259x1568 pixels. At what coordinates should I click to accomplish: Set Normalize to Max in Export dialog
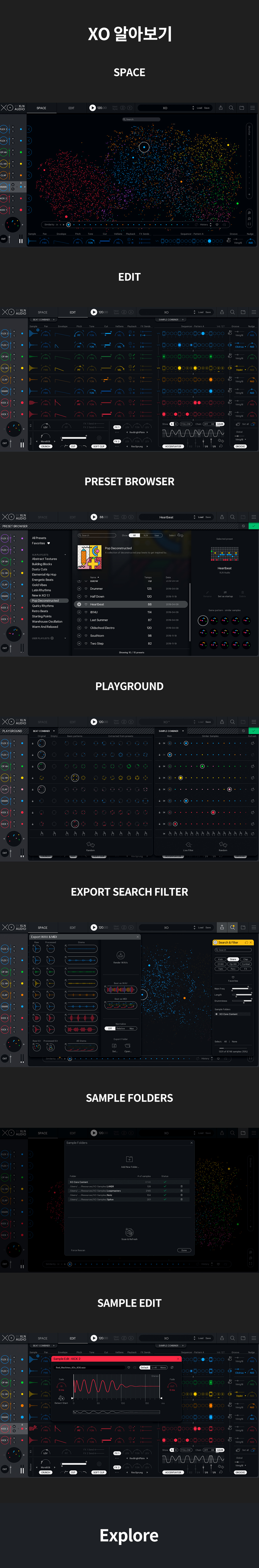click(x=131, y=1029)
